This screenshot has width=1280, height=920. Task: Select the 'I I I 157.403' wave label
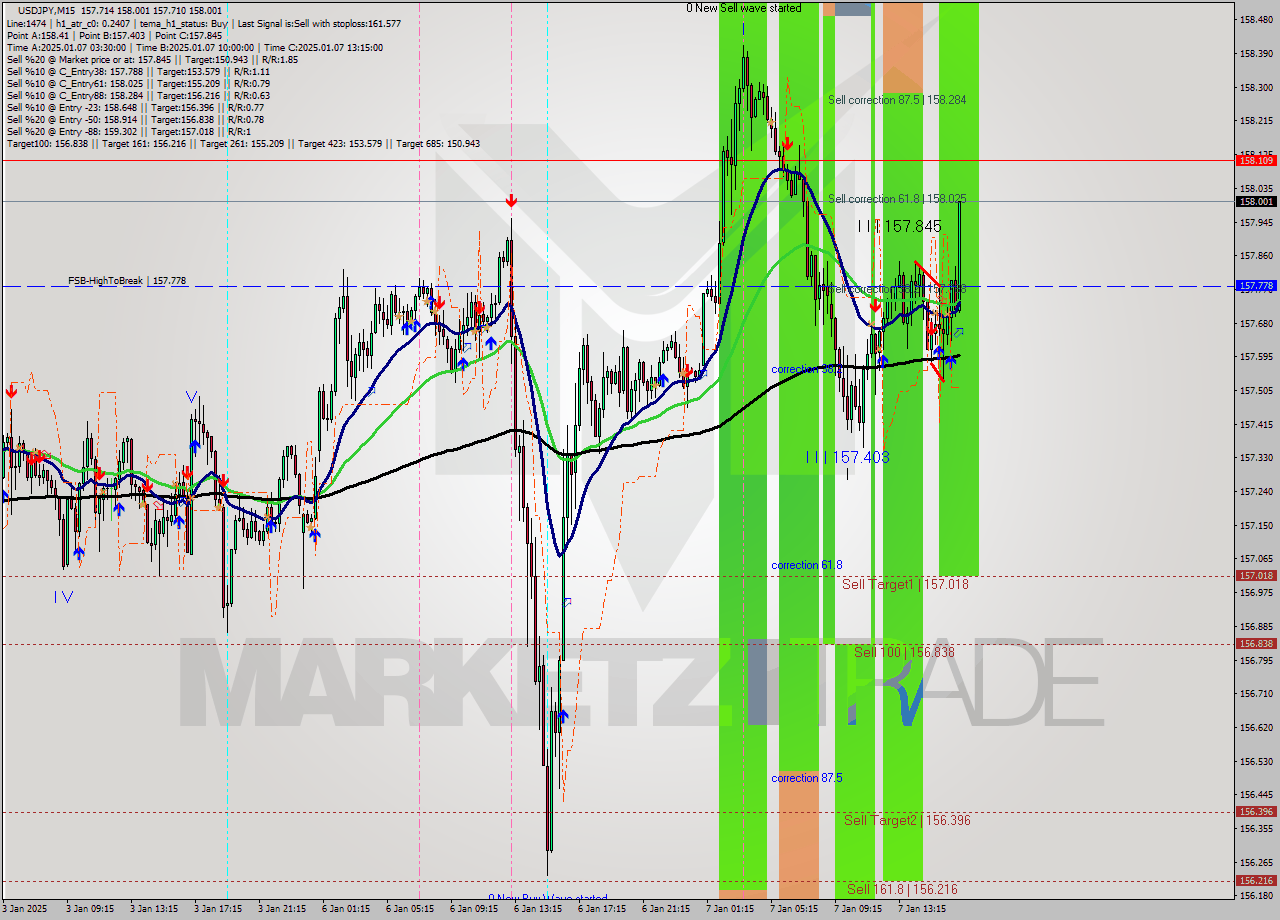point(847,457)
